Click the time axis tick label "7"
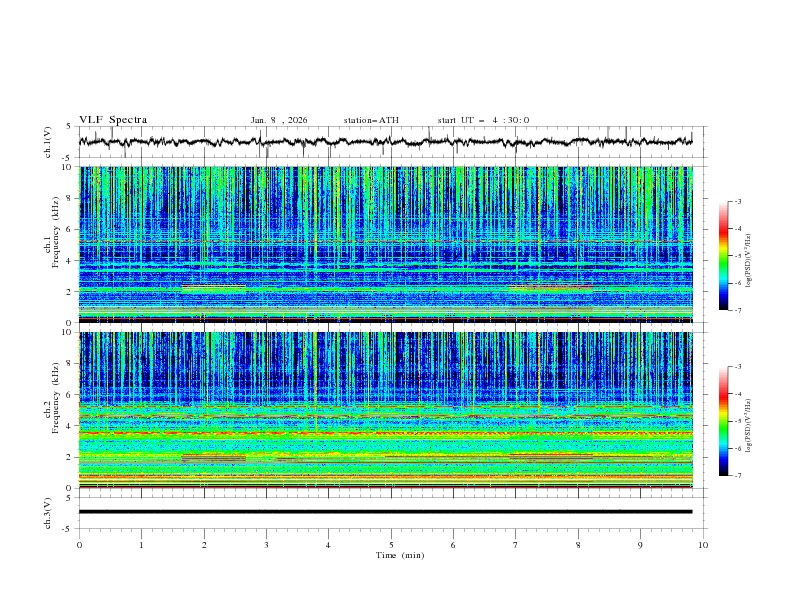 tap(516, 545)
